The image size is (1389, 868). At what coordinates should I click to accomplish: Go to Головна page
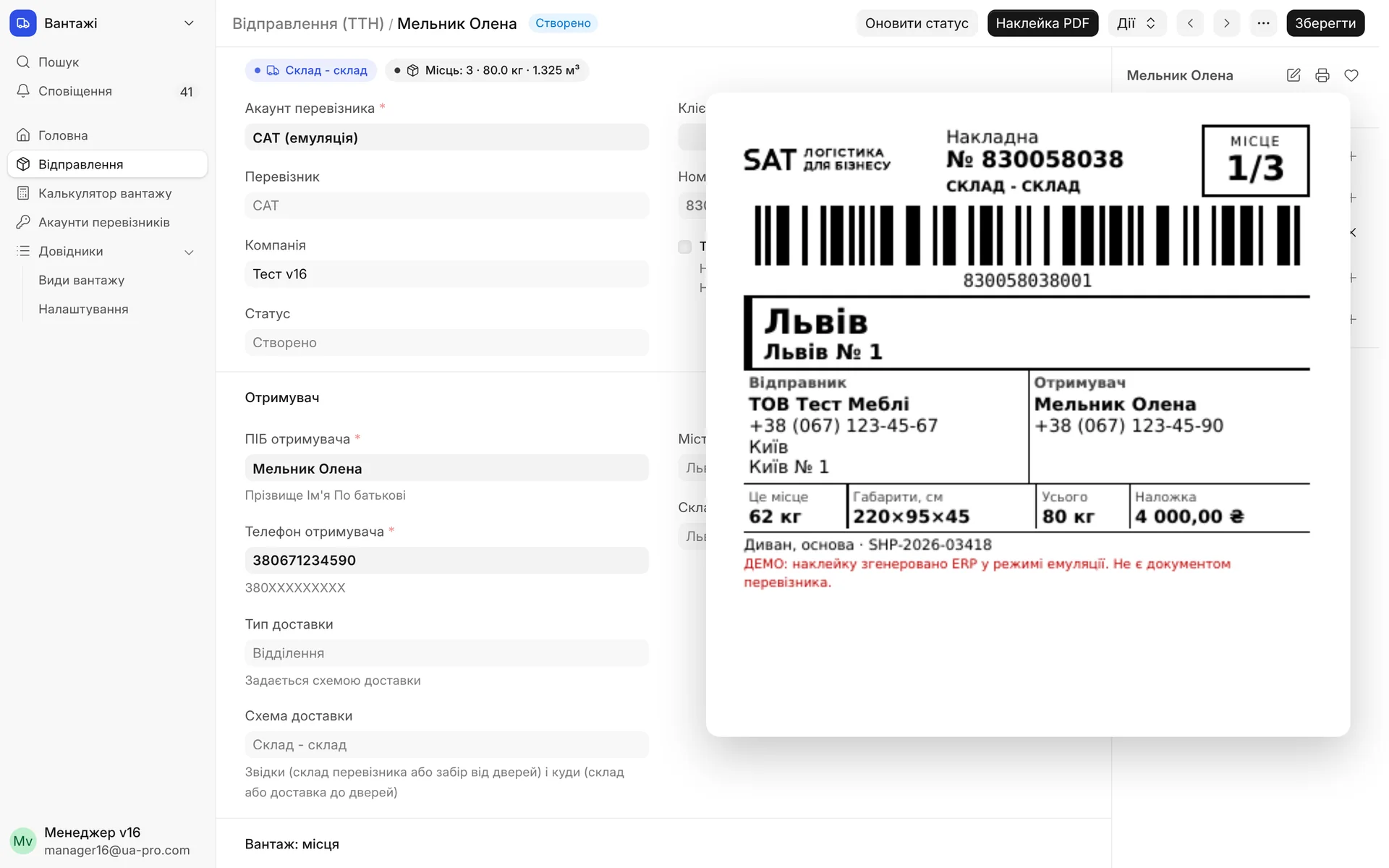click(107, 135)
